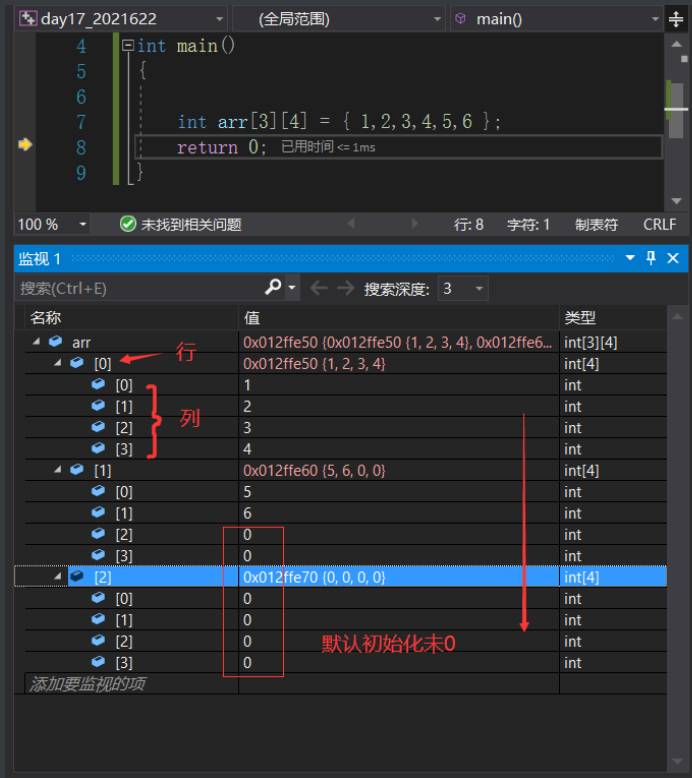
Task: Open the day17_2021622 project dropdown
Action: pos(121,19)
